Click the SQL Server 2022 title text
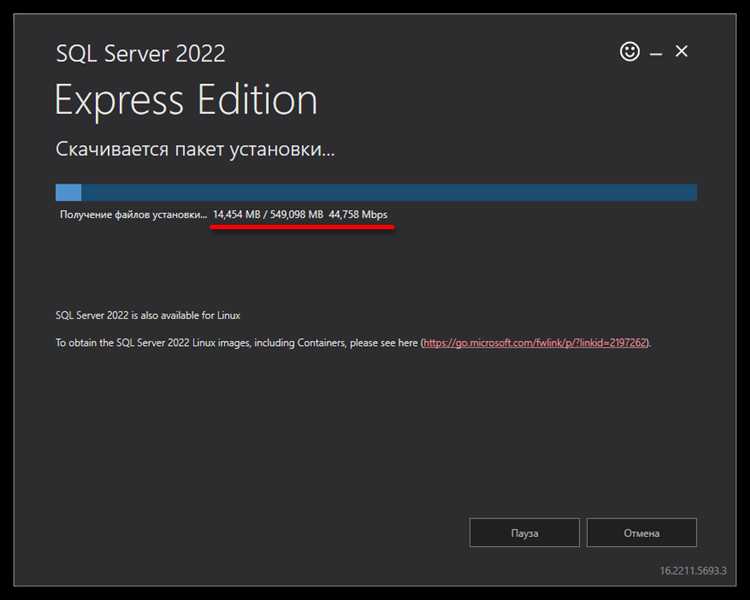 (140, 53)
